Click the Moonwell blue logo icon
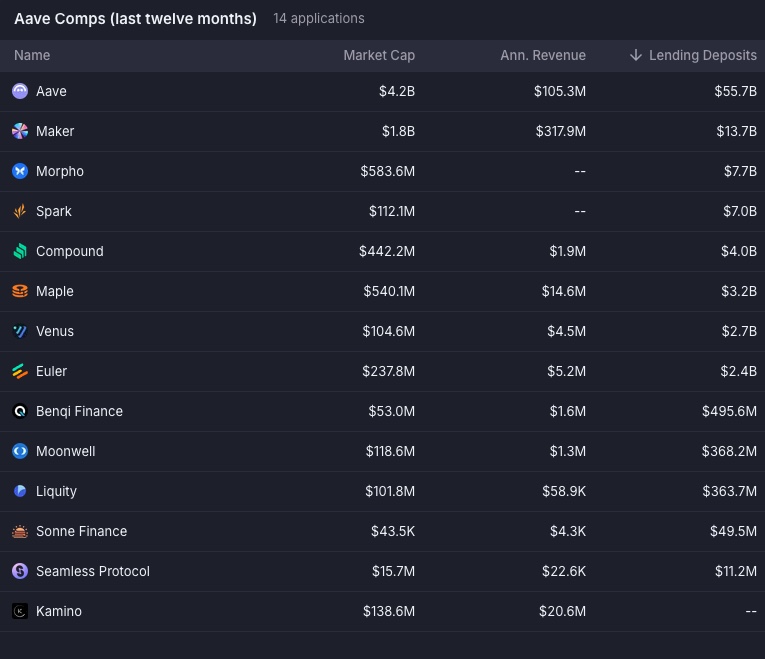Image resolution: width=765 pixels, height=659 pixels. [20, 451]
